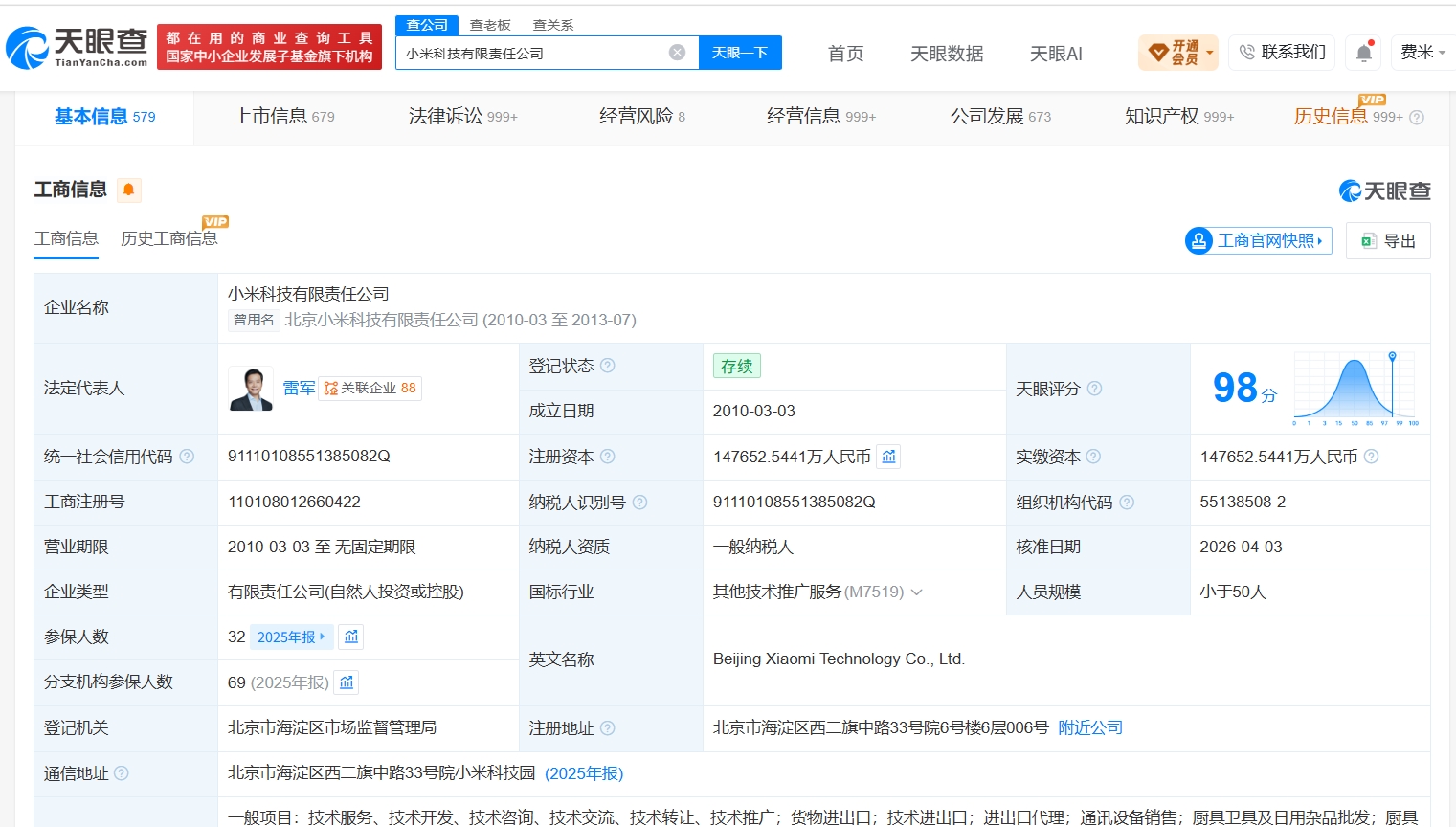1456x827 pixels.
Task: Select the 工商信息 sub-tab
Action: (66, 238)
